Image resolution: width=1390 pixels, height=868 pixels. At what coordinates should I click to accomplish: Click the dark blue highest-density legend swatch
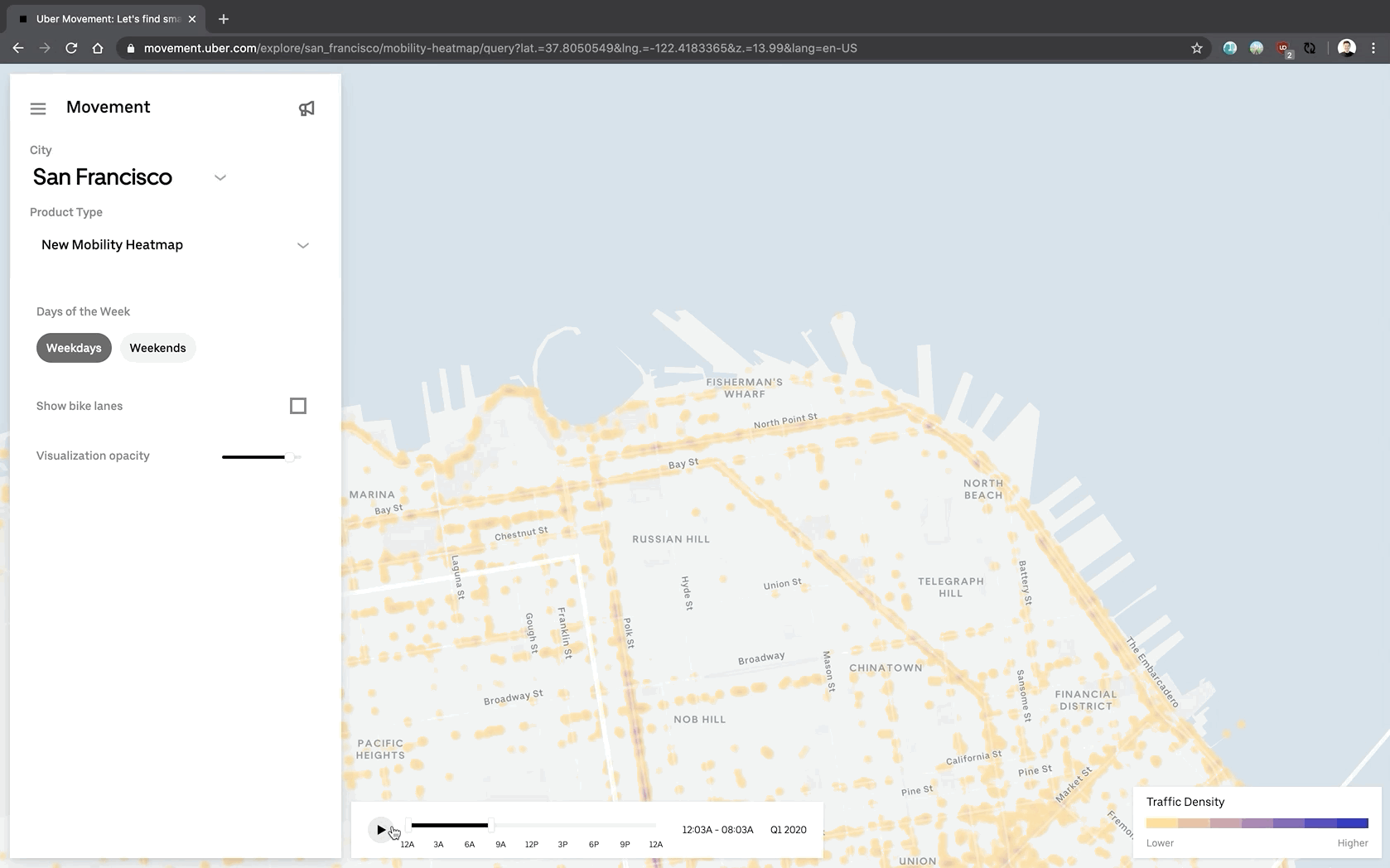tap(1353, 823)
